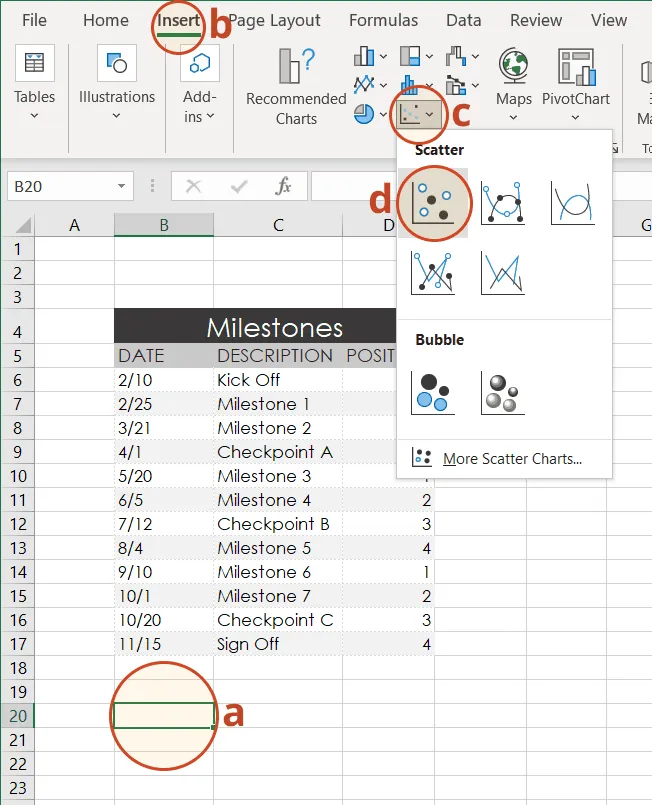Viewport: 652px width, 805px height.
Task: Choose Scatter with Smooth Lines and Markers
Action: tap(502, 203)
